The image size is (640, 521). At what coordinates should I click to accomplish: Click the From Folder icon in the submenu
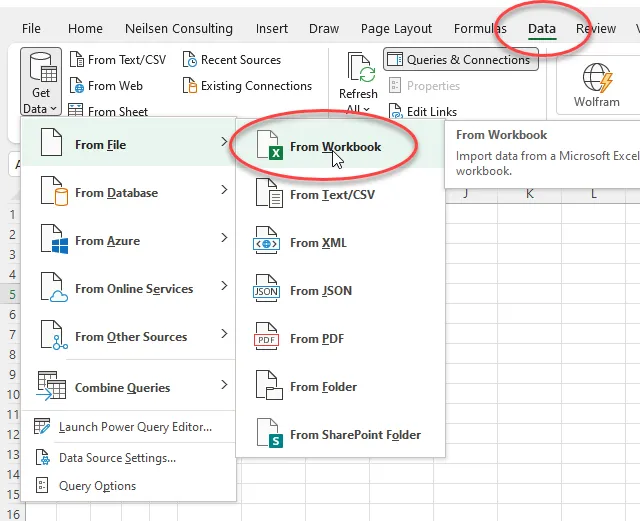[x=269, y=385]
